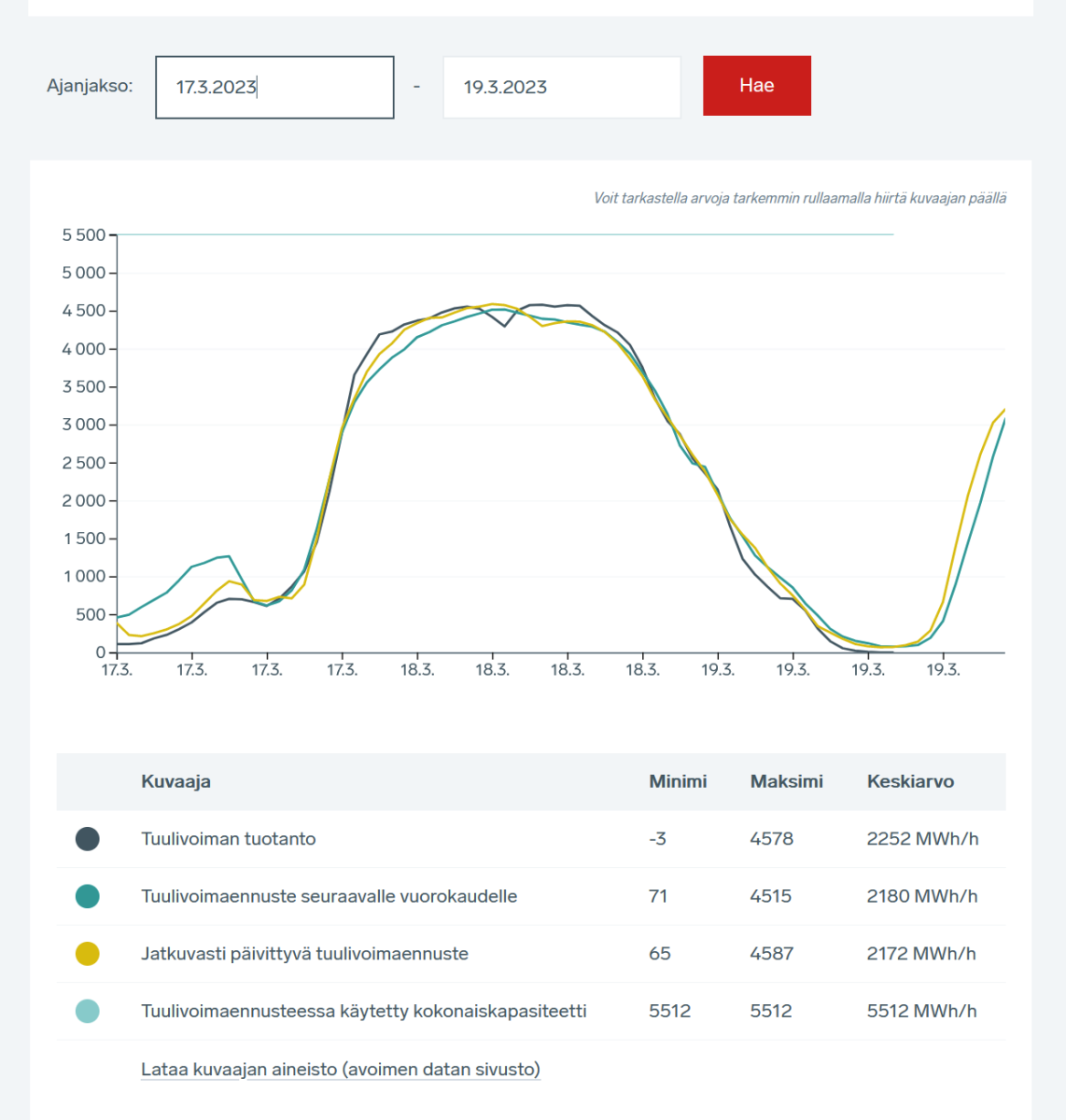The width and height of the screenshot is (1066, 1120).
Task: Select Tuulivoimaennusteessa käytetty kokonaiskapasiteetti label
Action: pyautogui.click(x=364, y=1011)
